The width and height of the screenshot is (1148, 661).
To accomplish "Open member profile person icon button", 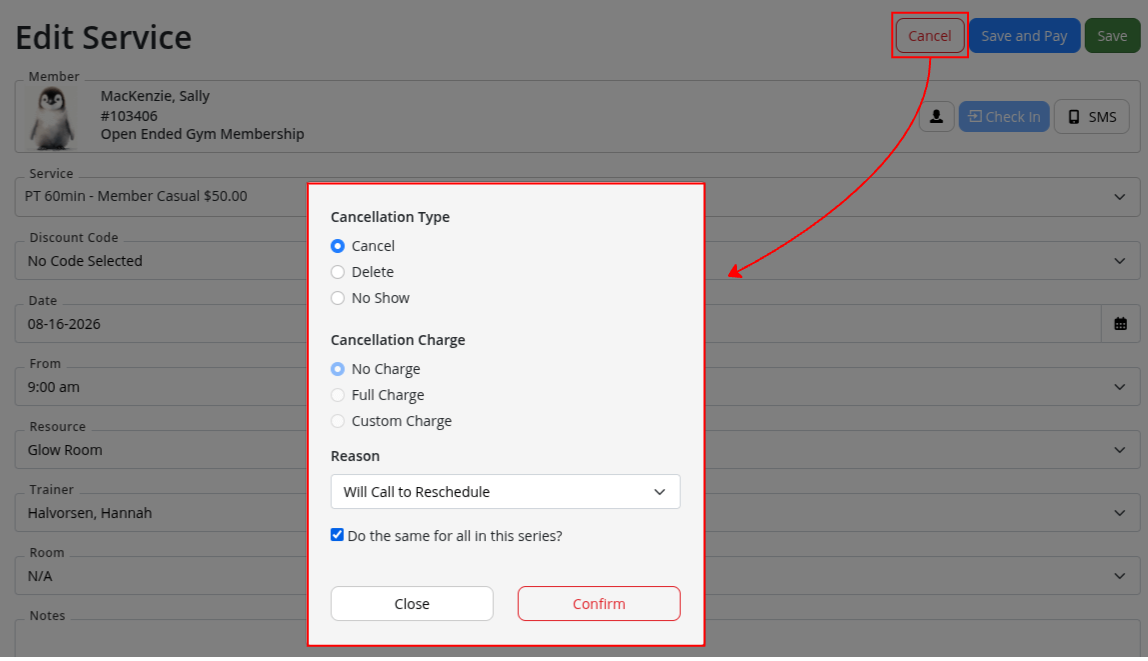I will (936, 116).
